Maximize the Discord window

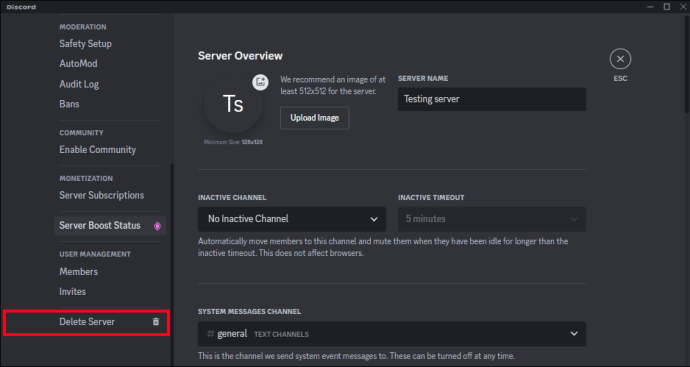(x=667, y=7)
